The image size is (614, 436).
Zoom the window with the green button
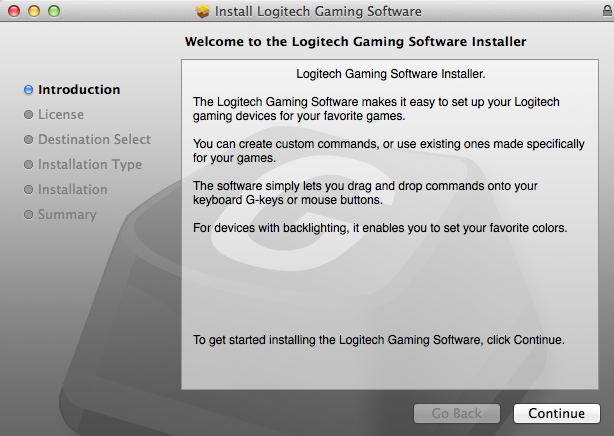pyautogui.click(x=53, y=12)
